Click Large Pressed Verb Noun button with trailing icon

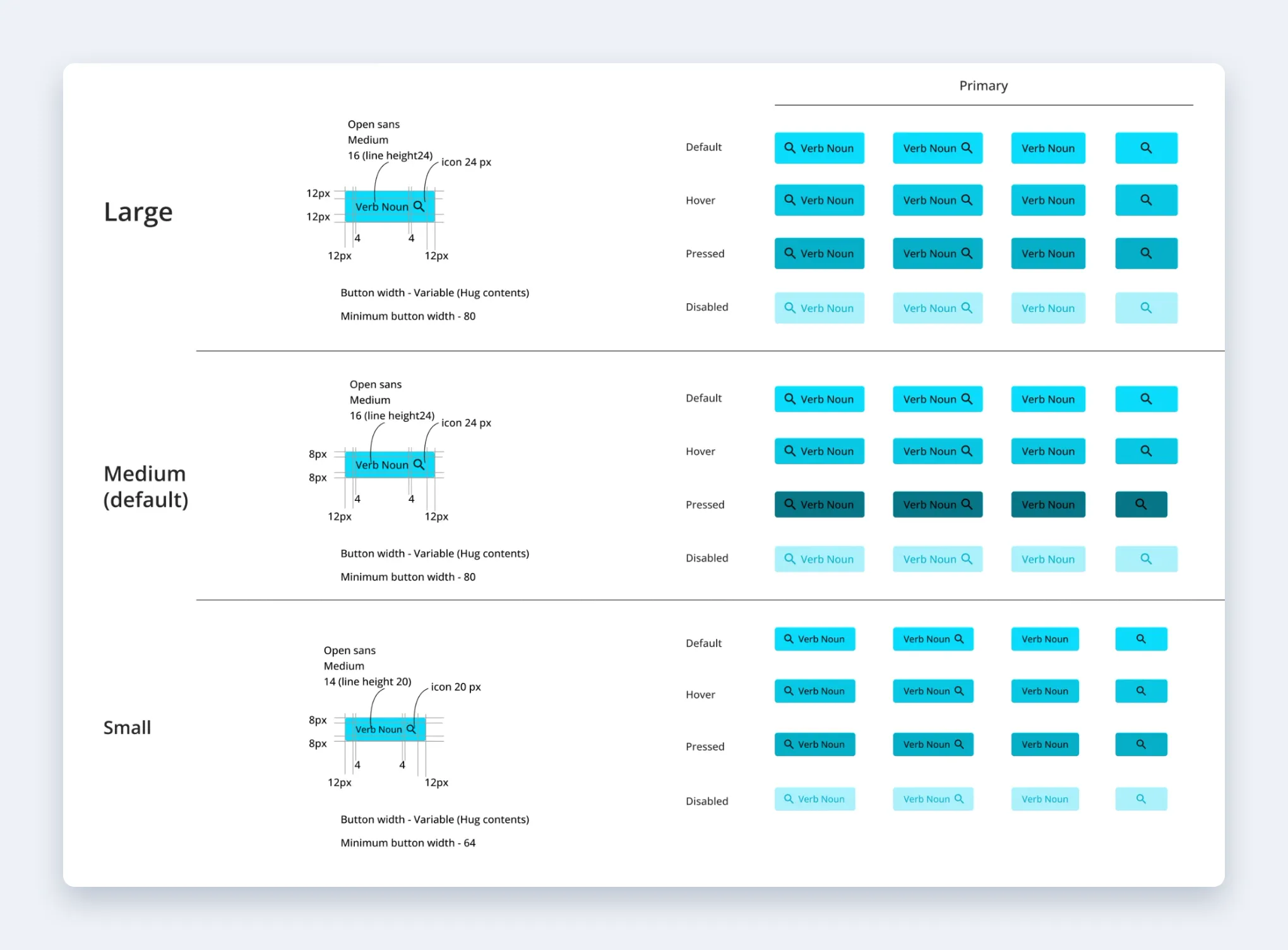pyautogui.click(x=938, y=253)
